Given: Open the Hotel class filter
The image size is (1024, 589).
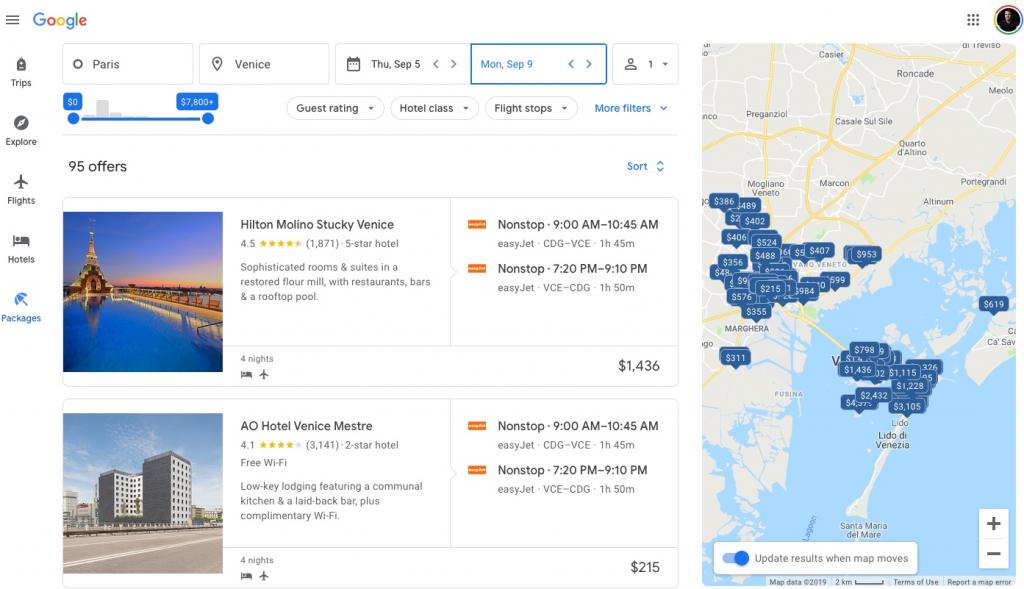Looking at the screenshot, I should (434, 108).
